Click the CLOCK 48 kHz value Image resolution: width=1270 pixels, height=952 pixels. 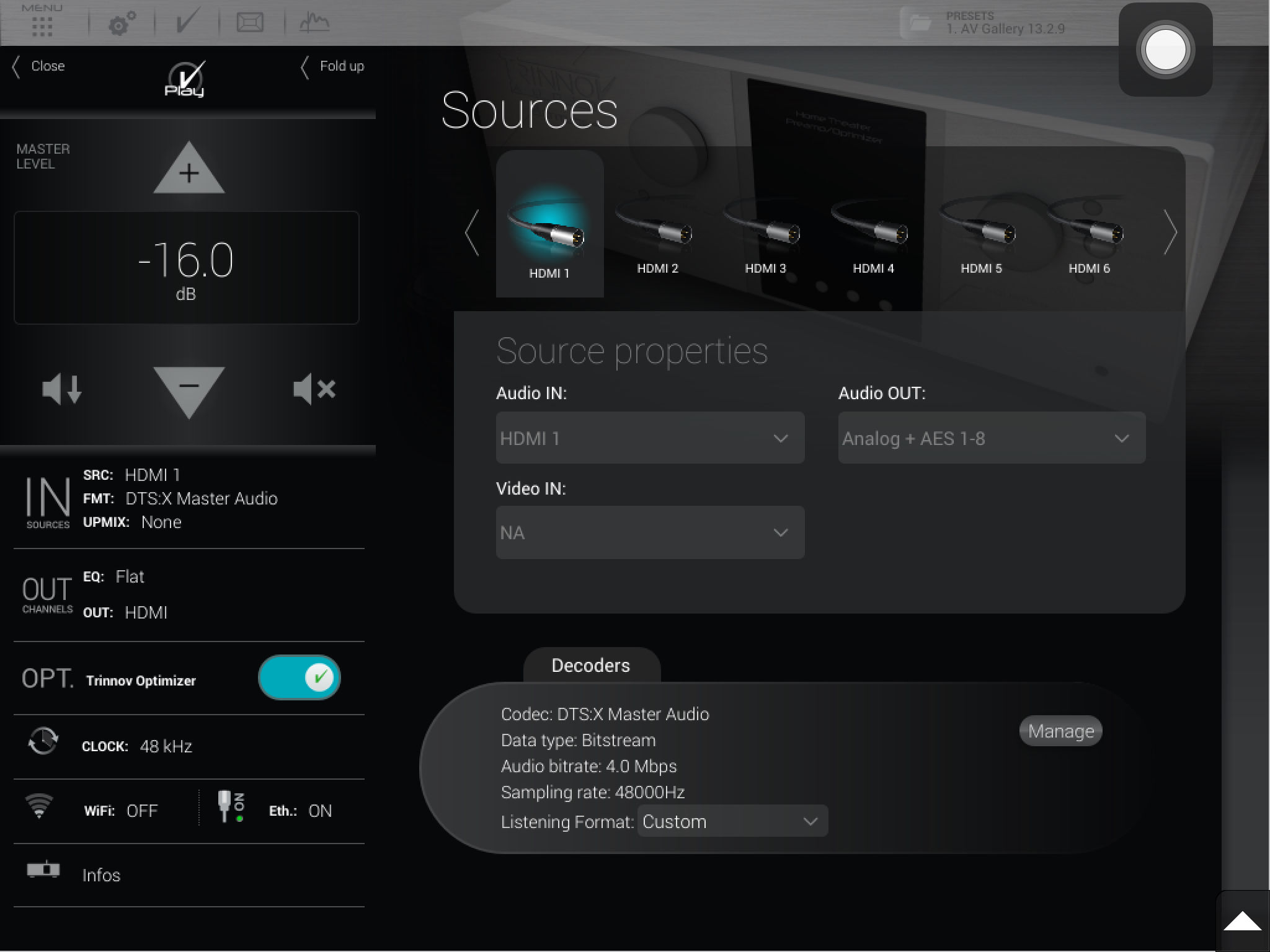166,746
